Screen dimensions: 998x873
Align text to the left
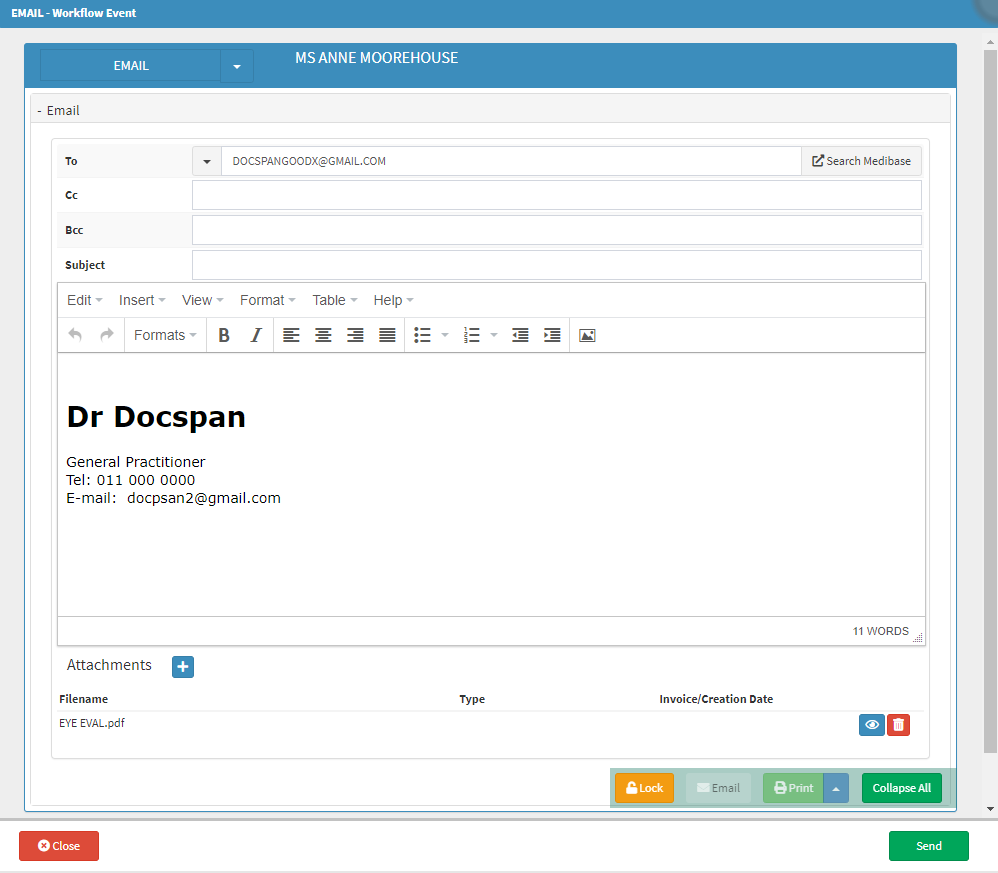pos(291,336)
